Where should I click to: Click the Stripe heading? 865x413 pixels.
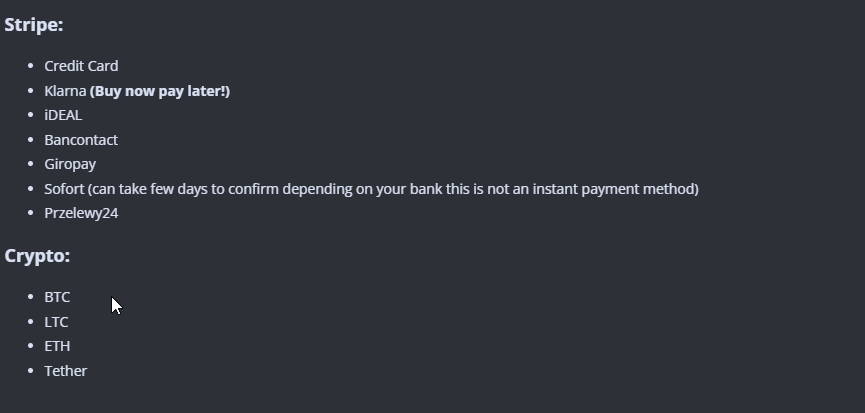(34, 25)
